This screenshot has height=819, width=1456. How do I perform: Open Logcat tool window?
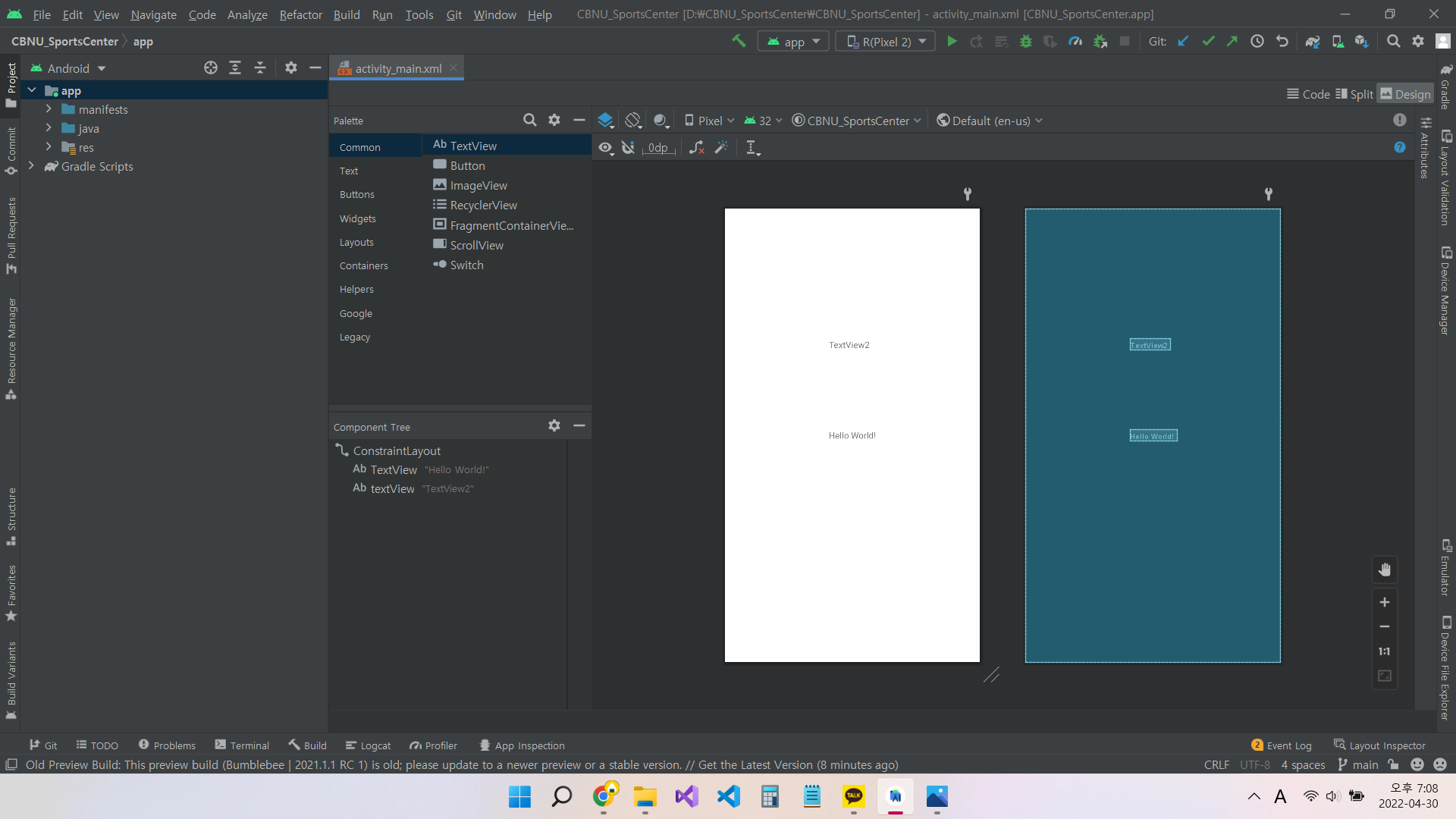pos(369,745)
